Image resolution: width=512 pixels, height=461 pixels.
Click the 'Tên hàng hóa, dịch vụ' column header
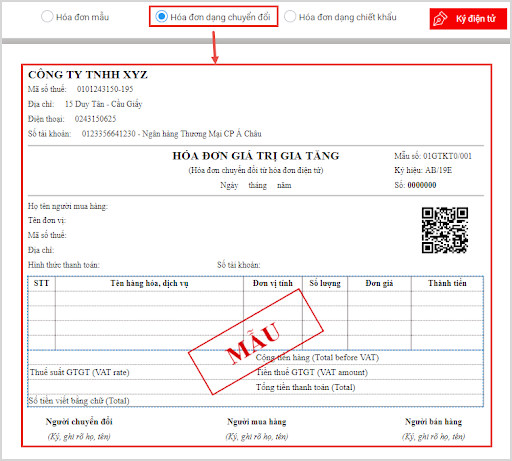coord(149,284)
